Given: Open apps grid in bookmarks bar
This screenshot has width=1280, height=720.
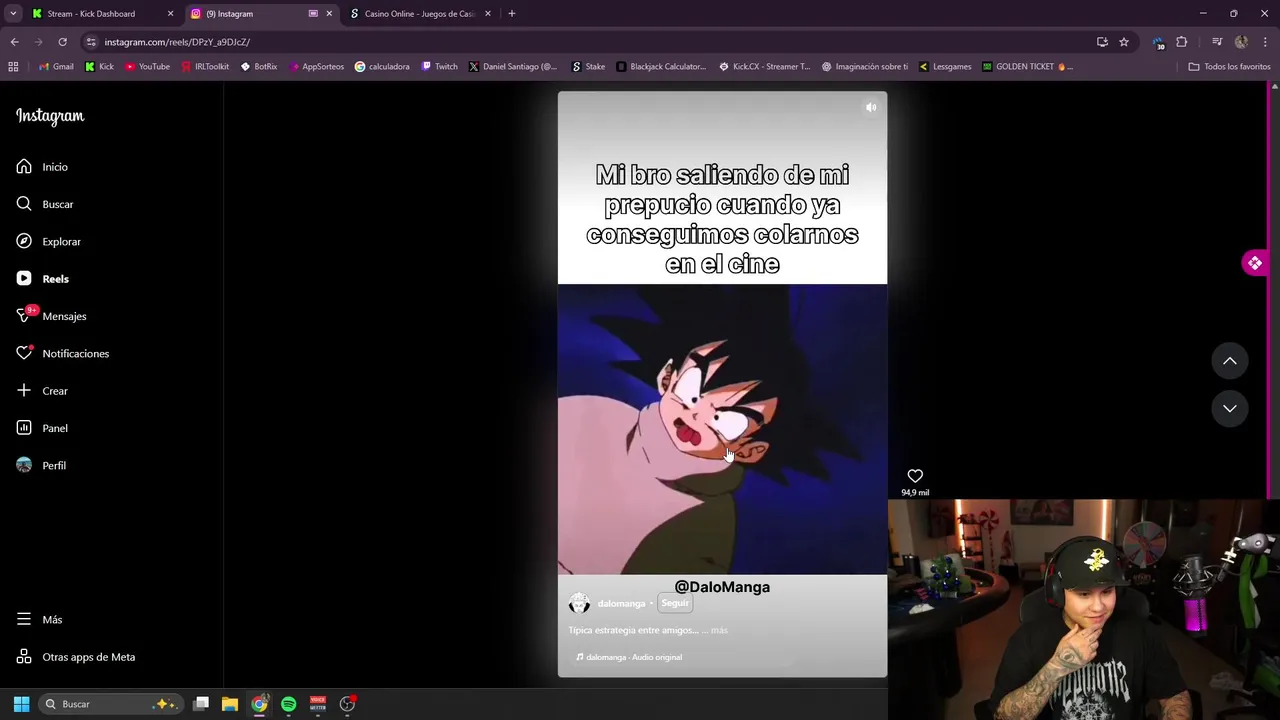Looking at the screenshot, I should click(x=13, y=67).
